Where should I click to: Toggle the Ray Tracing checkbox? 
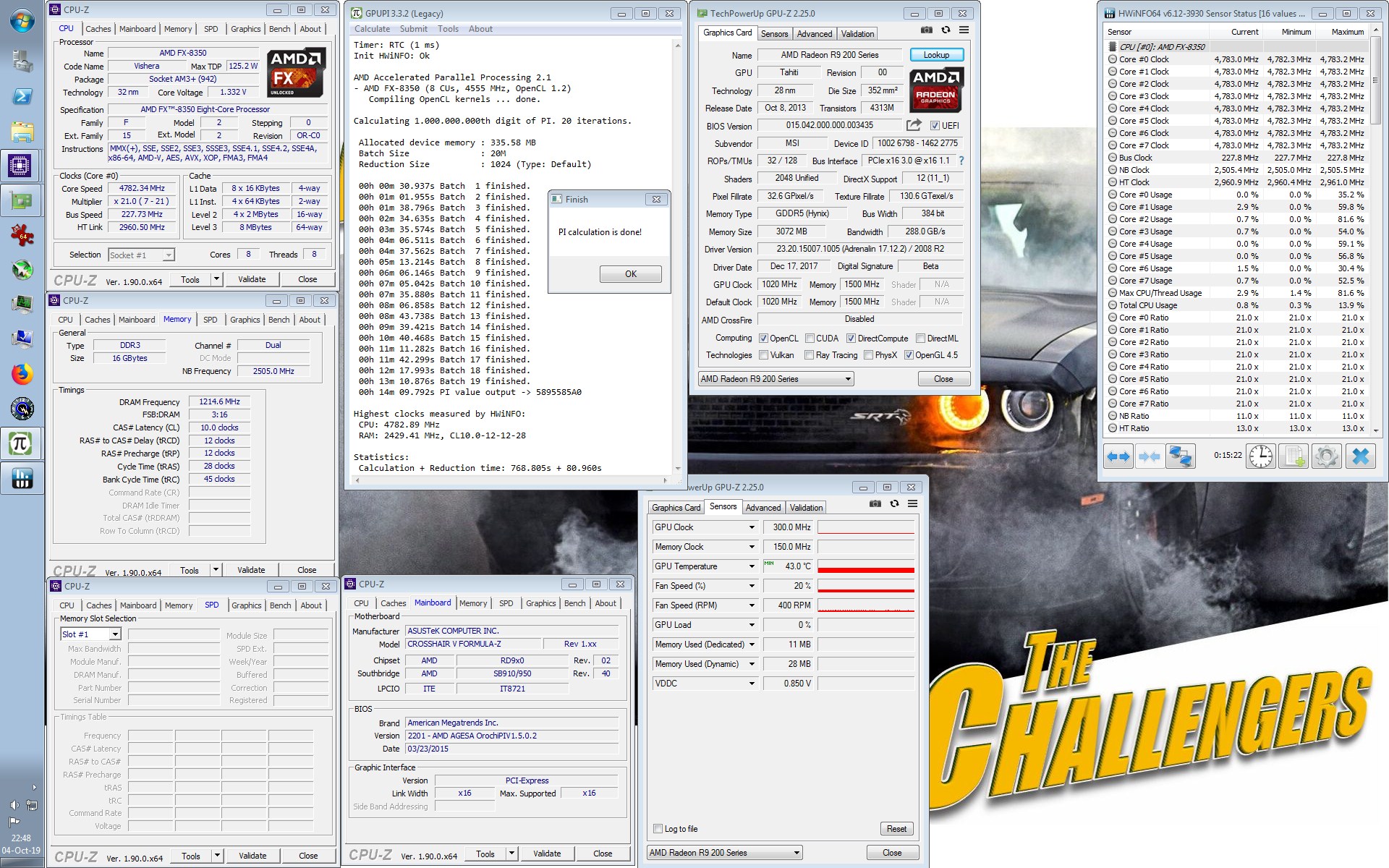point(810,355)
